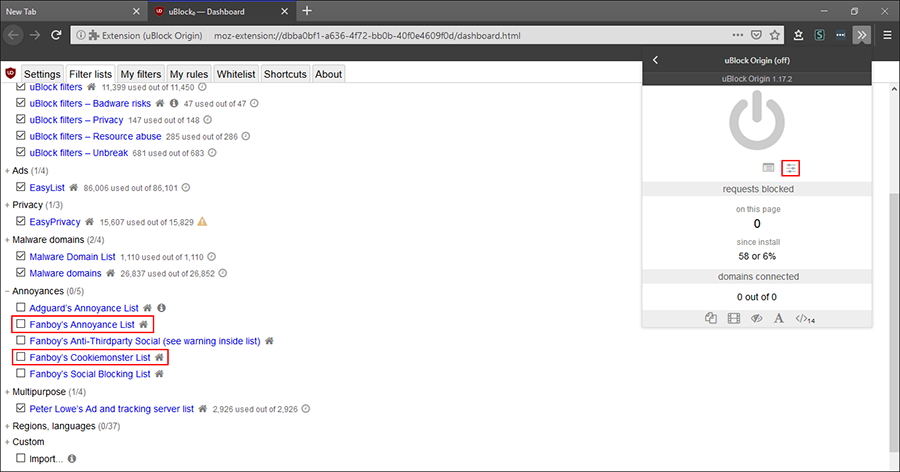Enable Fanboy's Social Blocking List checkbox
900x472 pixels.
pos(21,373)
